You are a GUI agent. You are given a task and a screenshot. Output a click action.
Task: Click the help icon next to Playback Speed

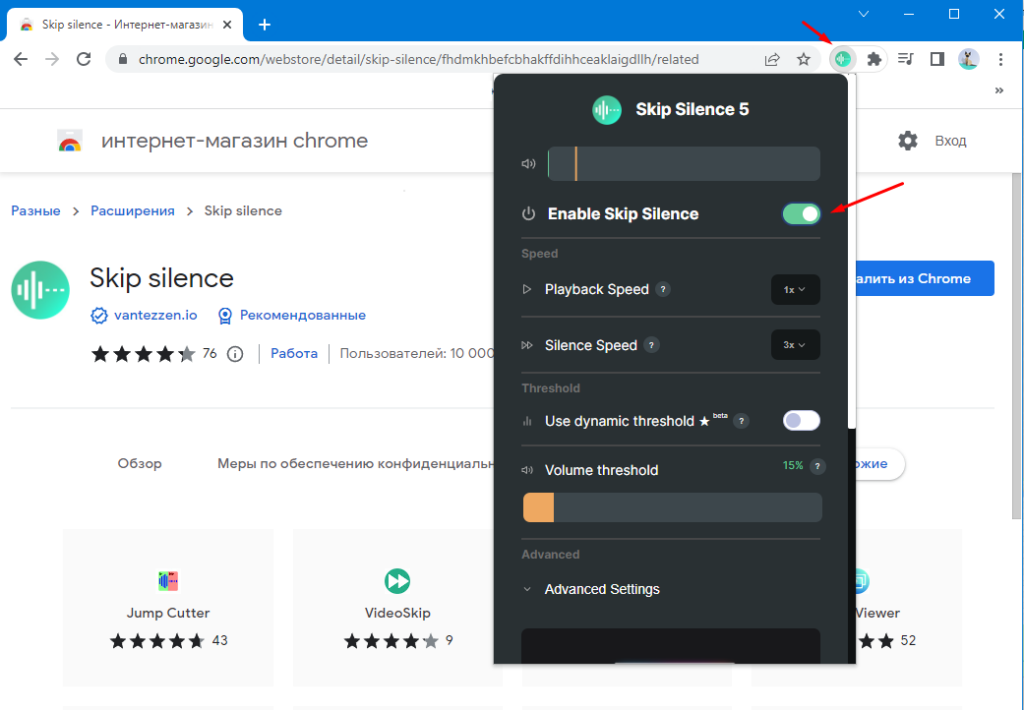[663, 289]
